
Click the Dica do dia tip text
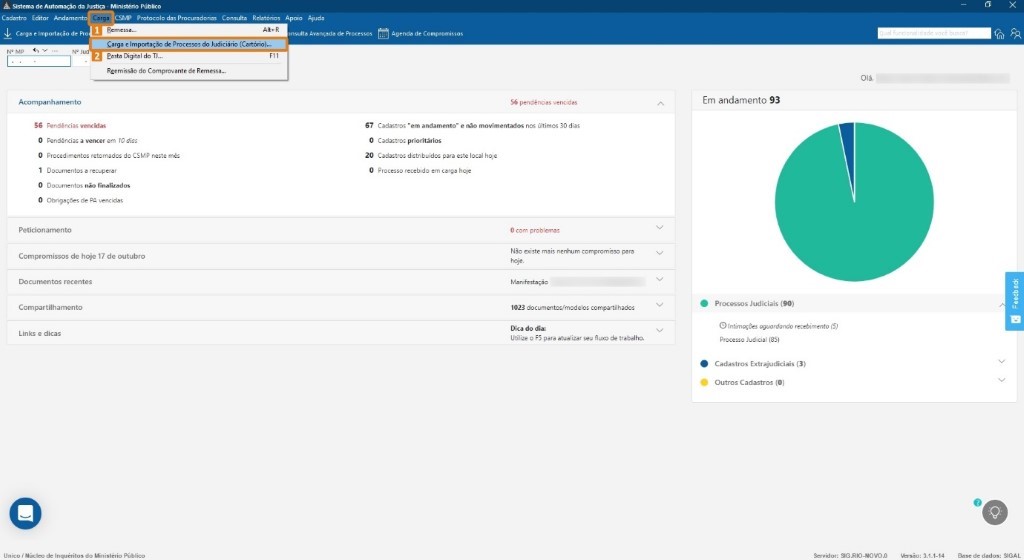(x=577, y=334)
